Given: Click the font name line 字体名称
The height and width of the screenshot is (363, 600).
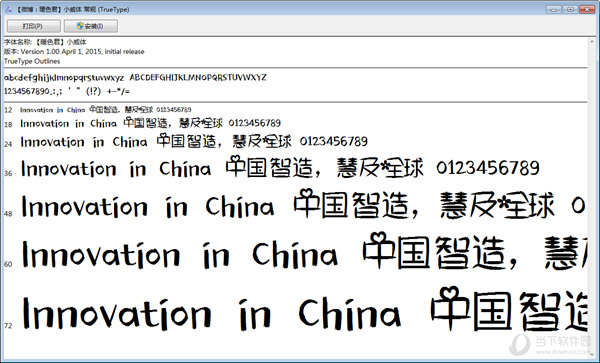Looking at the screenshot, I should [45, 42].
